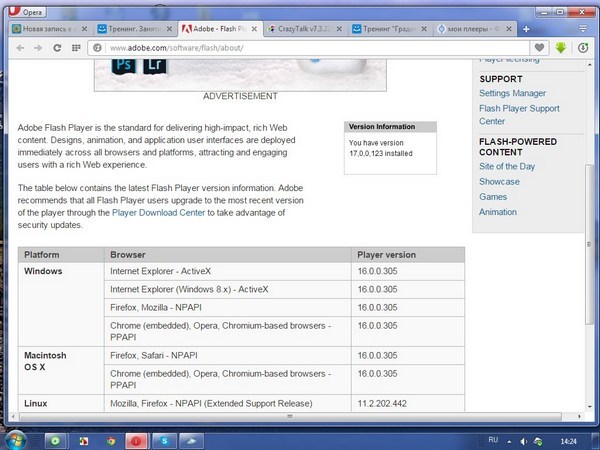Click 'Mozilla, Firefox - NPAPI (Extended Support Release)' cell

pyautogui.click(x=227, y=404)
